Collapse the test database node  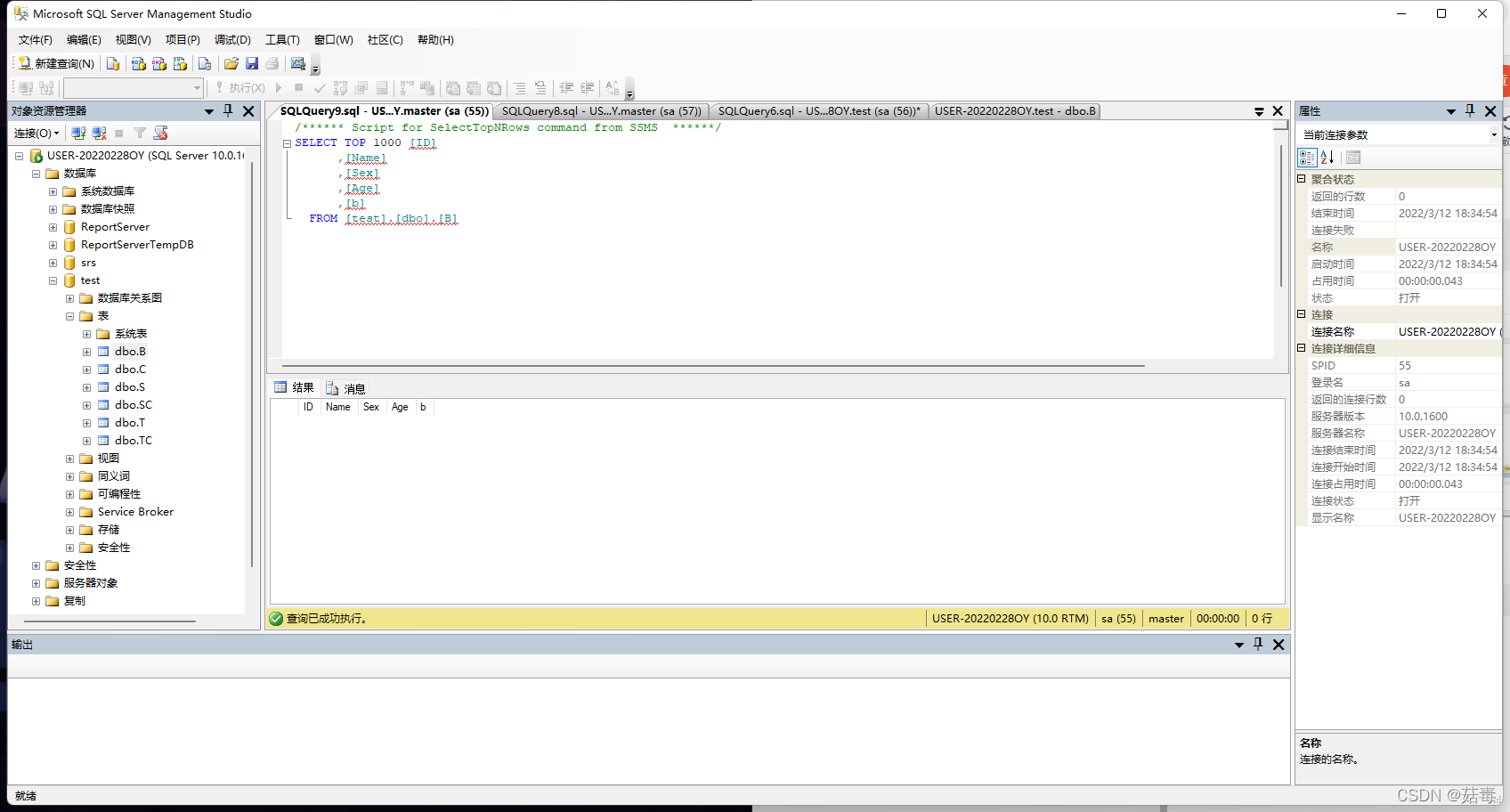53,280
